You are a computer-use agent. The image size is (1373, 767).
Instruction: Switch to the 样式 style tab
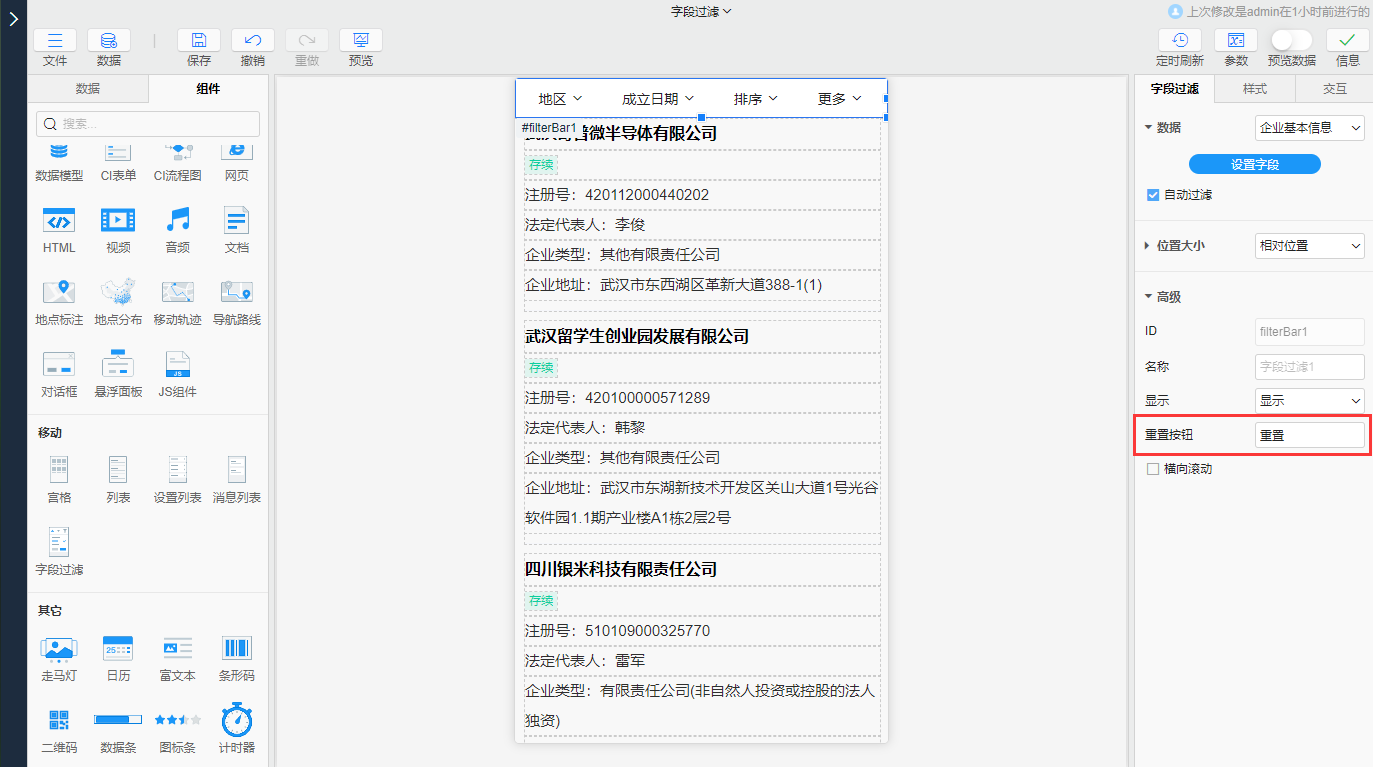coord(1254,89)
